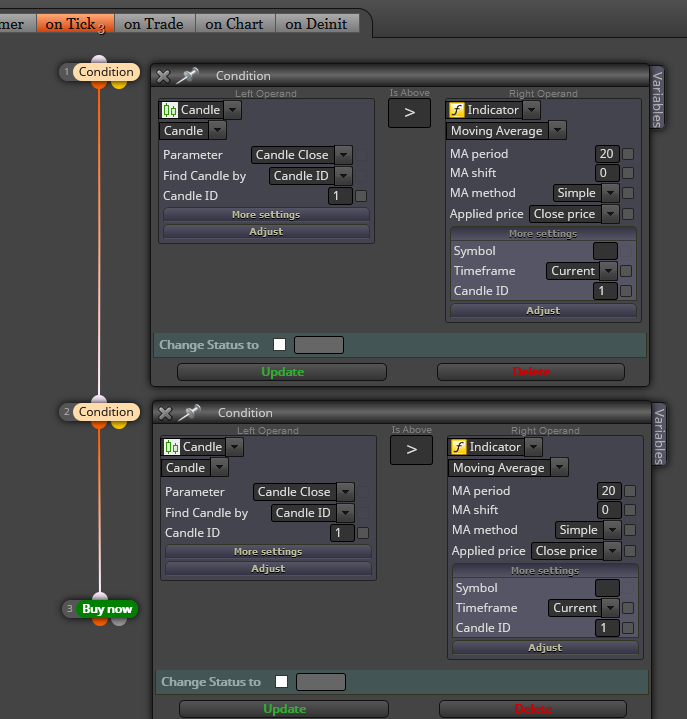Screen dimensions: 687x719
Task: Open the on Tick tab
Action: [x=75, y=24]
